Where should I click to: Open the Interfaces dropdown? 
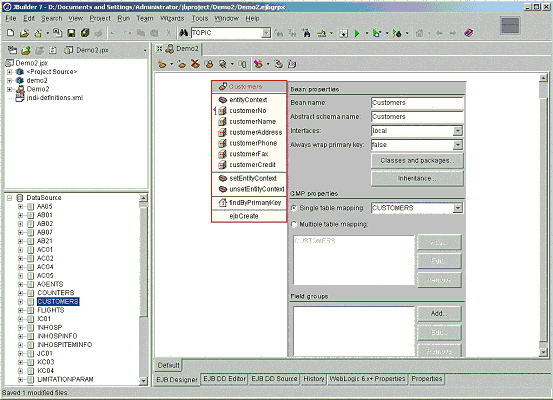tap(457, 131)
